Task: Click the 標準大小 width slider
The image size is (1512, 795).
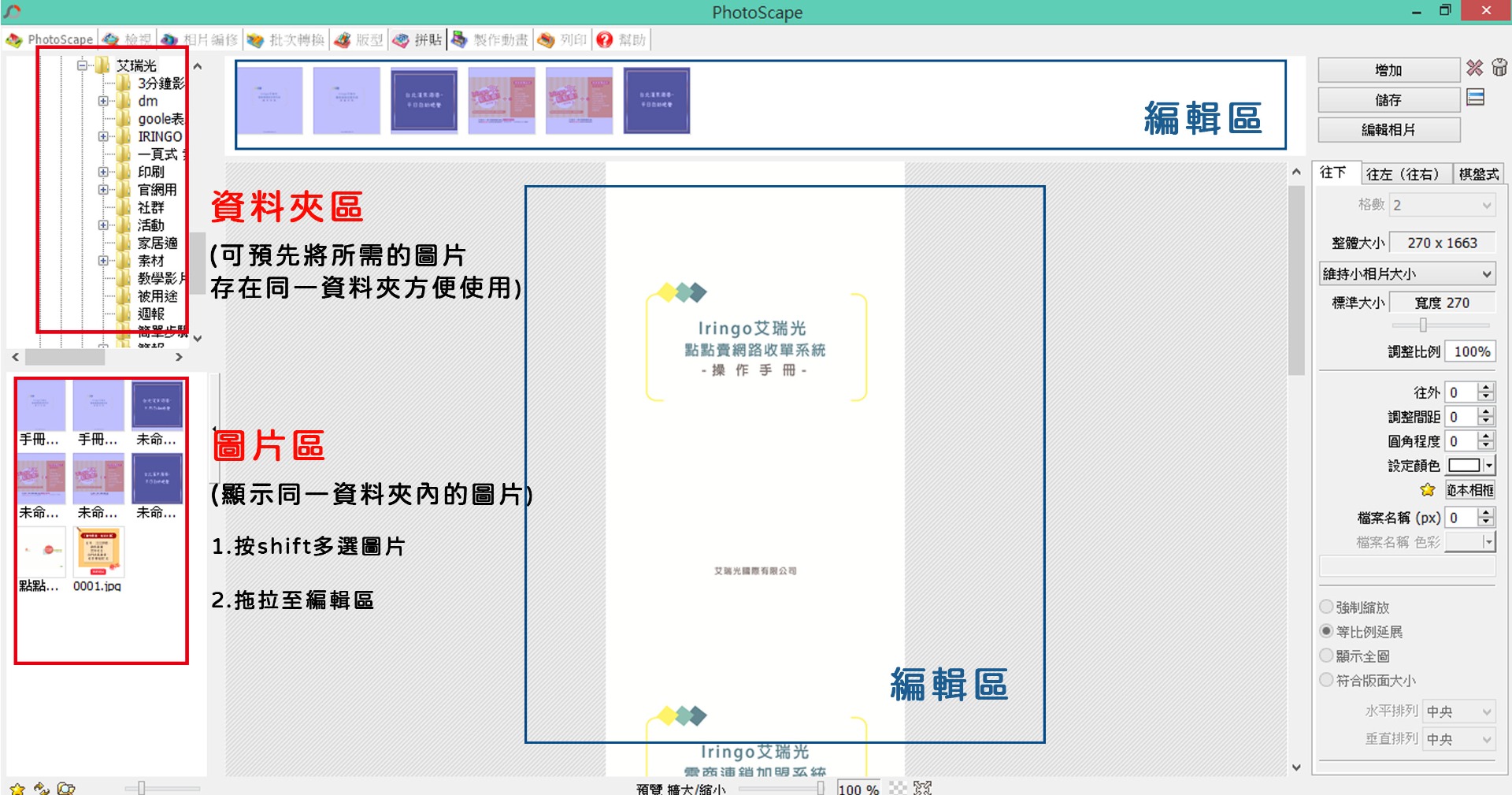Action: tap(1440, 325)
